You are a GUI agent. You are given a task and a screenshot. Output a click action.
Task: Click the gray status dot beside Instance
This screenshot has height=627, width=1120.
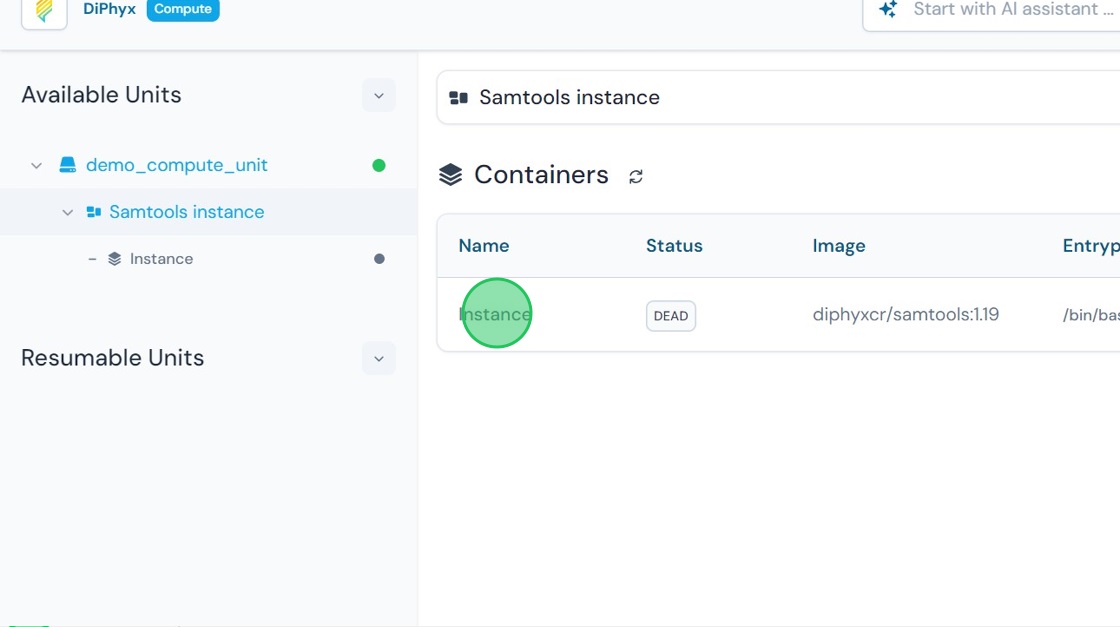click(x=379, y=259)
